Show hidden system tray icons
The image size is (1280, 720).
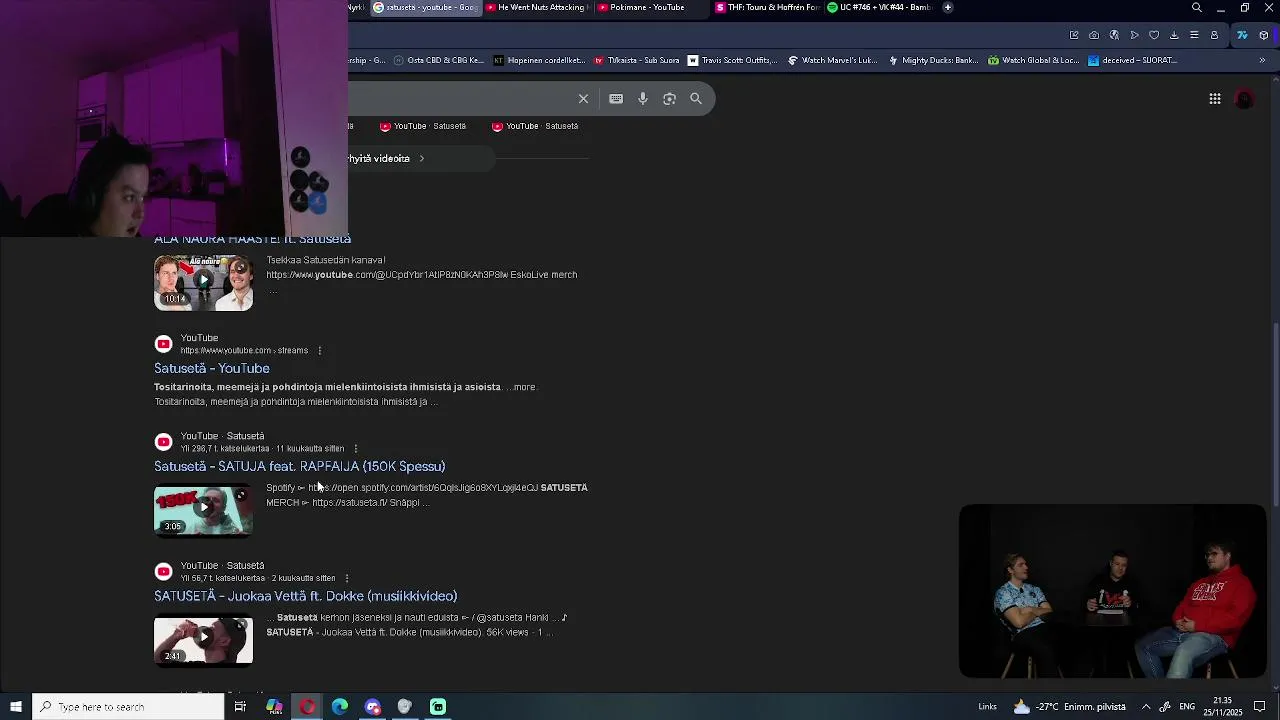[x=1146, y=707]
